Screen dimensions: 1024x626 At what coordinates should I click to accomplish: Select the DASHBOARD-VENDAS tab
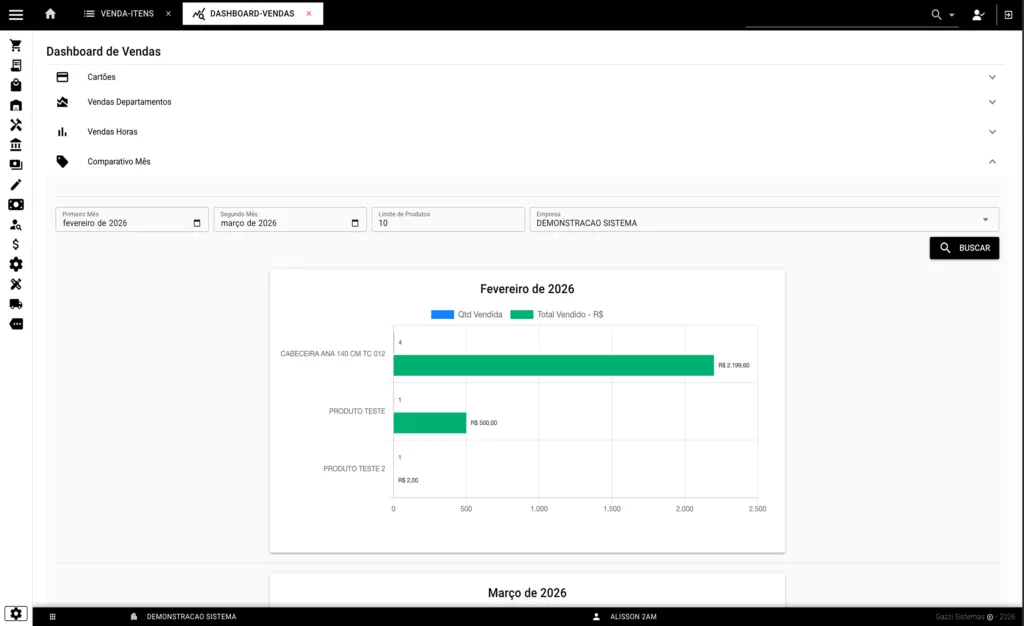[252, 14]
